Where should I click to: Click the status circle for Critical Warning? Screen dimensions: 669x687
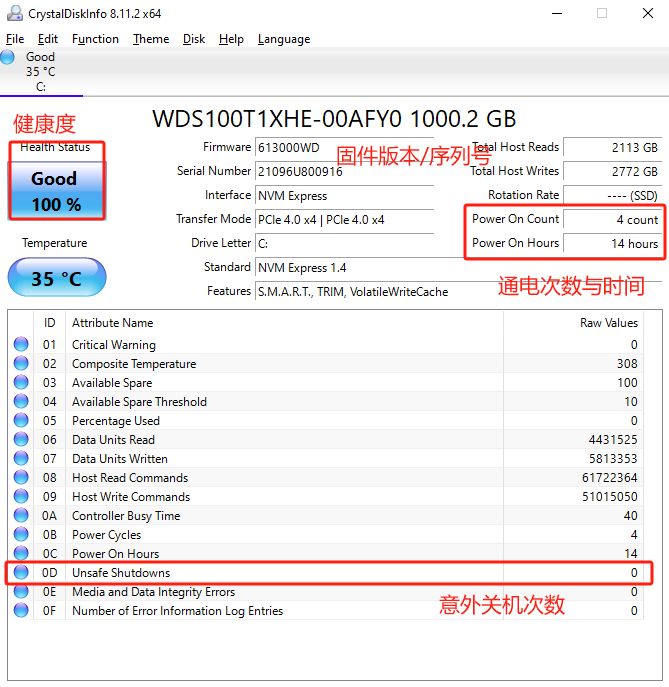click(21, 344)
